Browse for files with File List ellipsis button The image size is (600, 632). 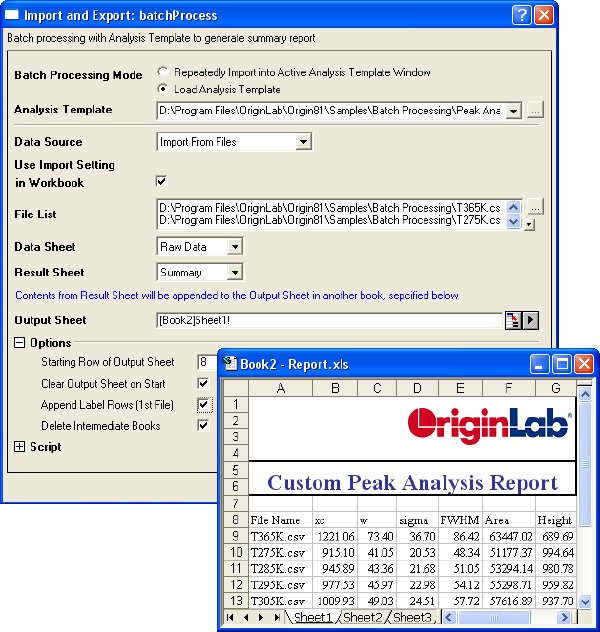pos(535,206)
